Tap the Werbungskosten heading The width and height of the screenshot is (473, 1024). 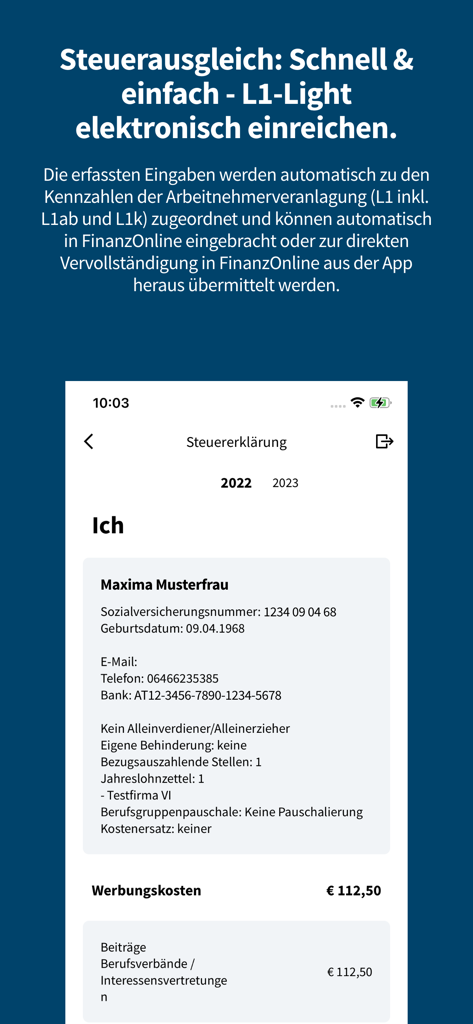click(146, 891)
